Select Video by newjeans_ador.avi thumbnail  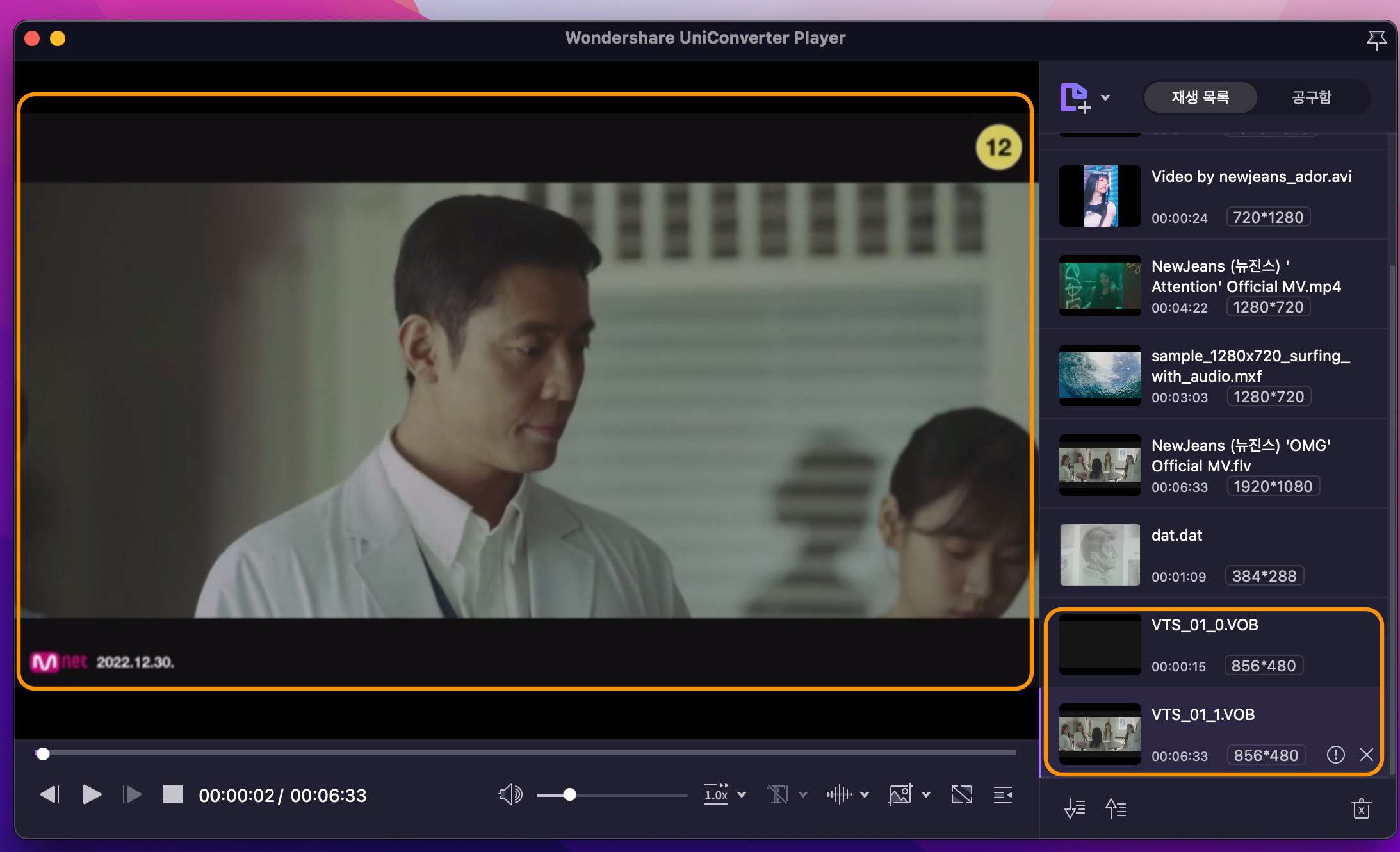pyautogui.click(x=1100, y=196)
